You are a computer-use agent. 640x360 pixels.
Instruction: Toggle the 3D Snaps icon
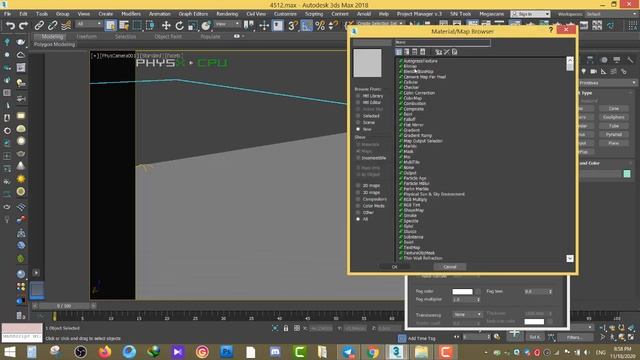click(293, 25)
